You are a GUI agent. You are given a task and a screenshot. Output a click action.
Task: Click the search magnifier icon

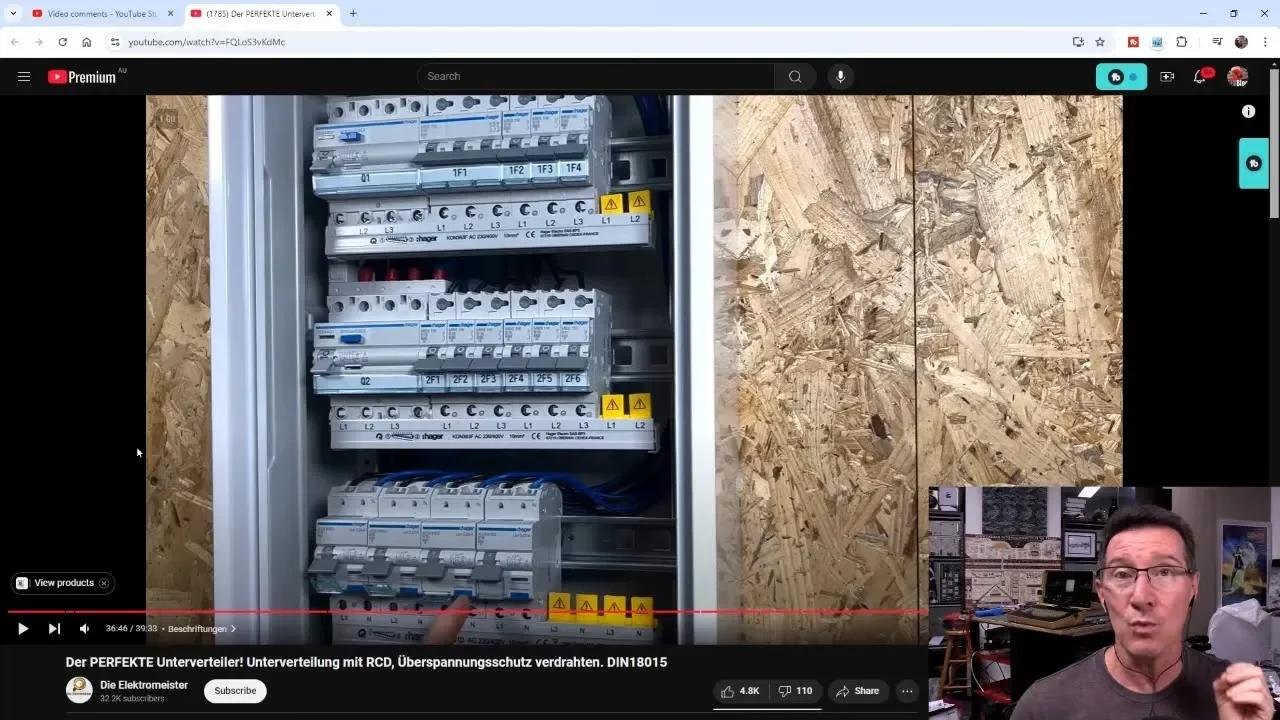click(794, 76)
